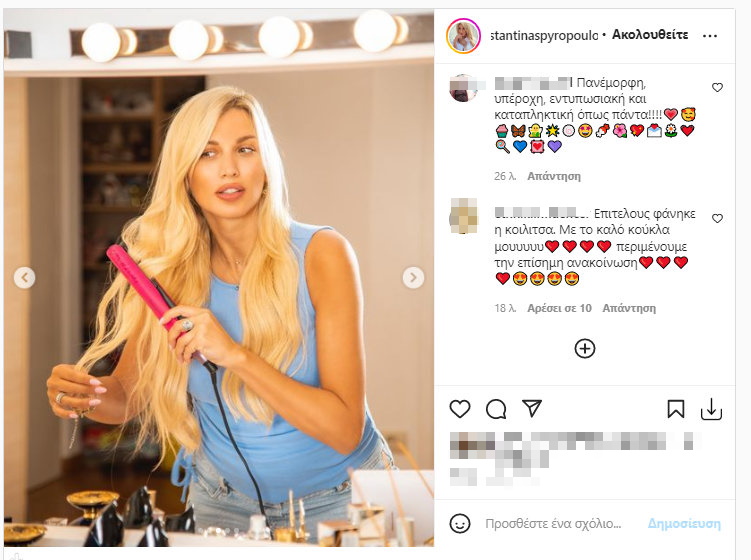Reply to the 26 λ. comment

pos(554,176)
